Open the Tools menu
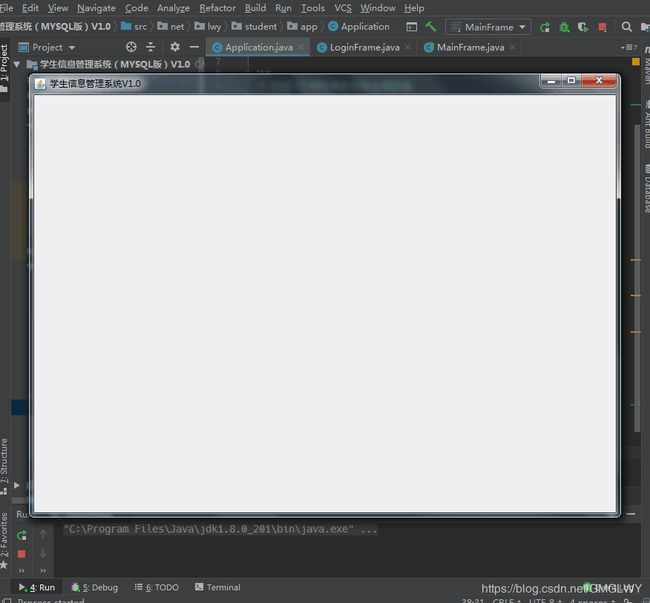 coord(313,8)
